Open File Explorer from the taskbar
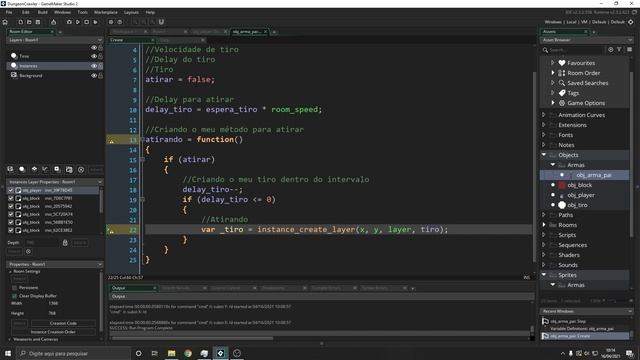Viewport: 640px width, 360px height. click(171, 353)
